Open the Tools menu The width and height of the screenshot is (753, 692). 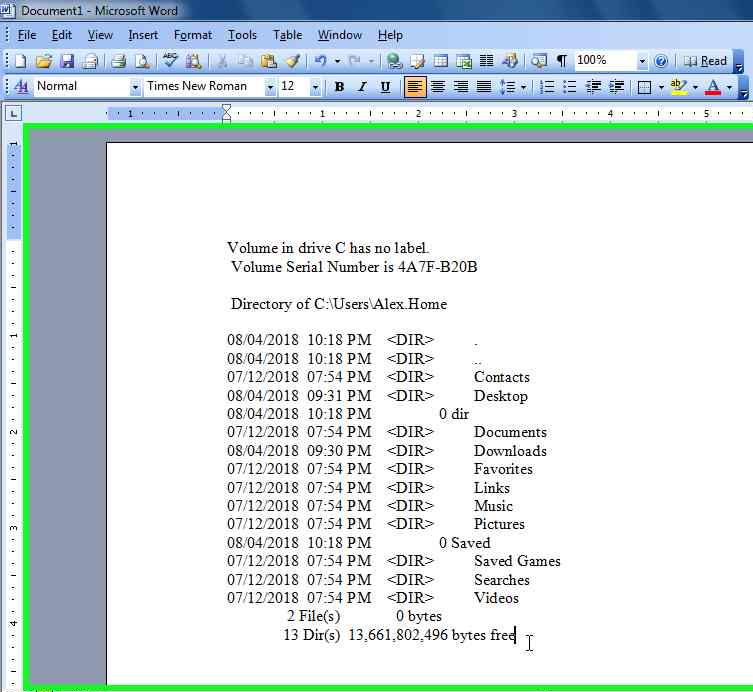coord(242,35)
